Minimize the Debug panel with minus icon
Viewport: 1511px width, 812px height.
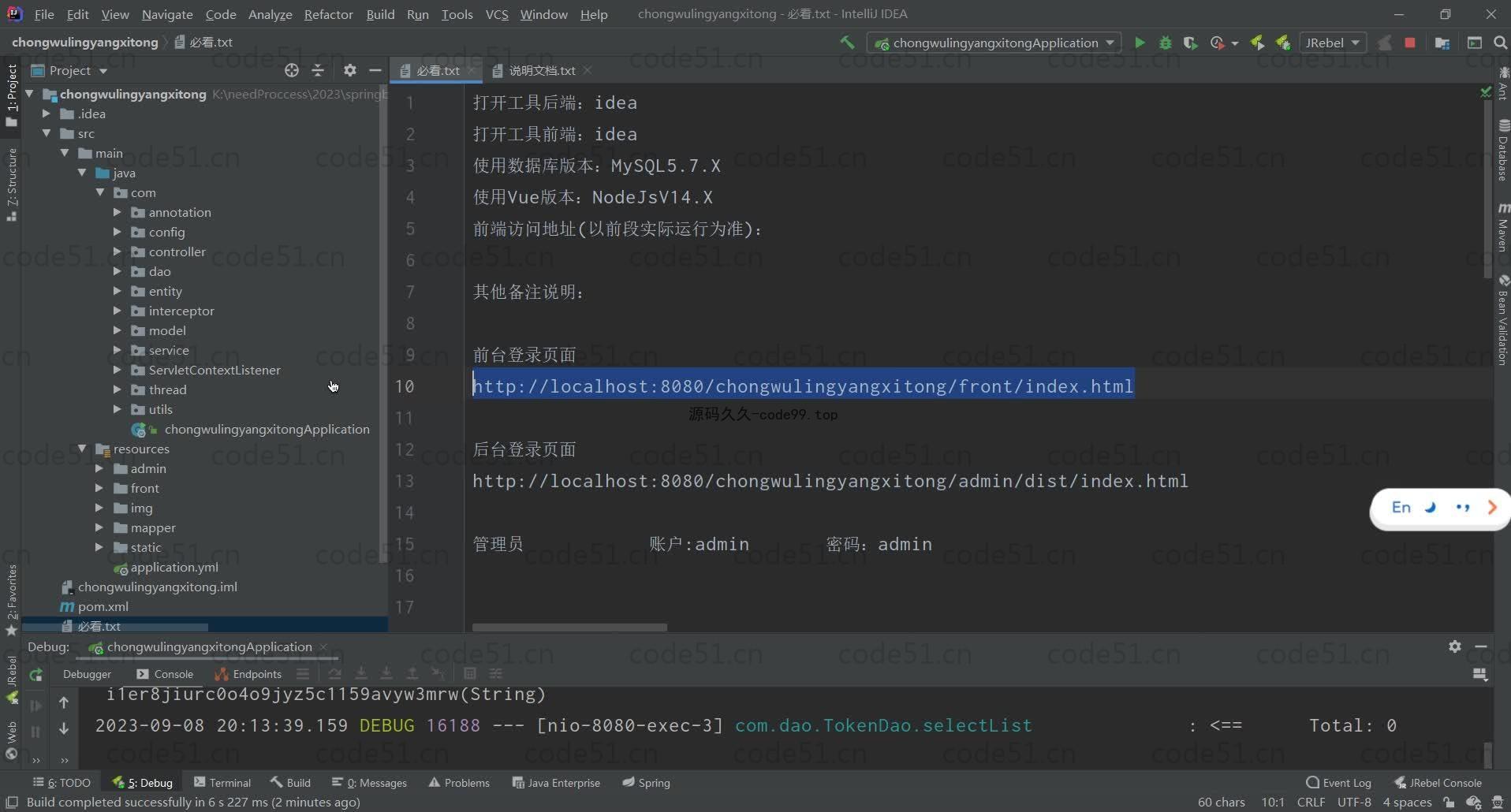pyautogui.click(x=1481, y=646)
